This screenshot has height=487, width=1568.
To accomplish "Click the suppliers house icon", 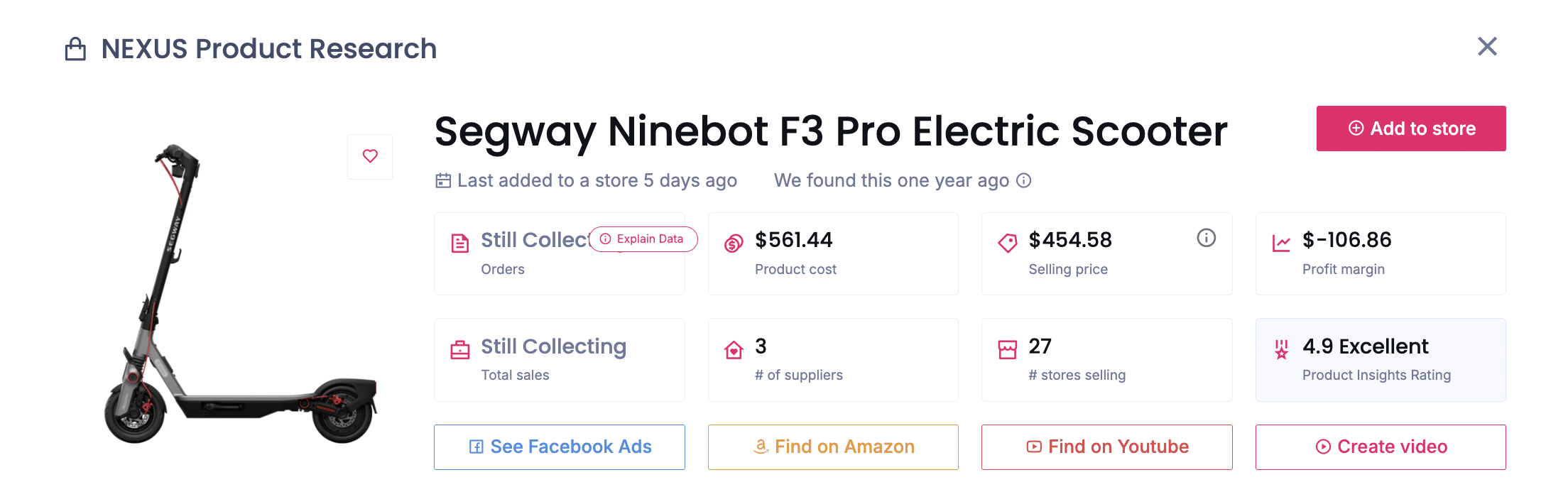I will click(734, 350).
